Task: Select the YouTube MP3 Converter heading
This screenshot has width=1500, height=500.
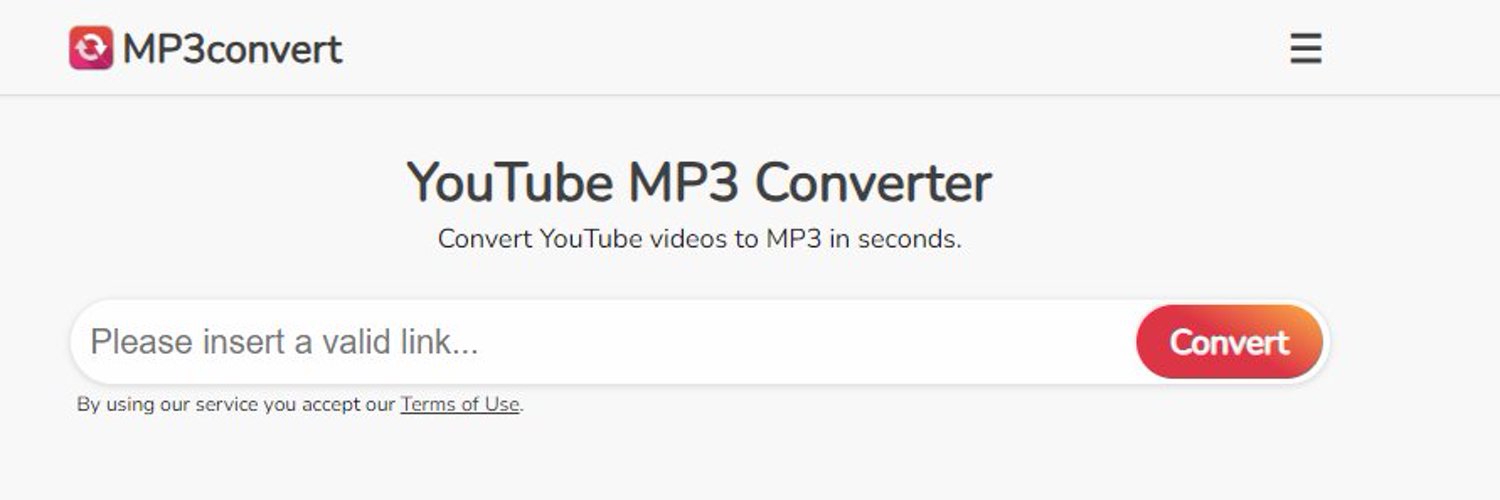Action: (x=699, y=182)
